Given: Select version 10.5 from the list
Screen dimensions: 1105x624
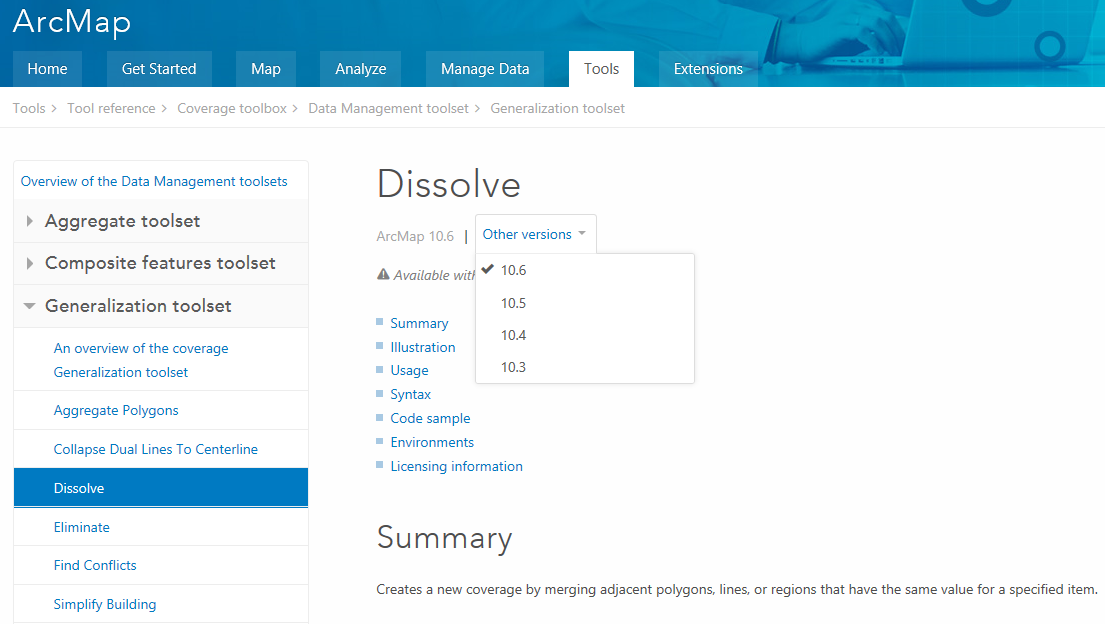Looking at the screenshot, I should (x=513, y=302).
